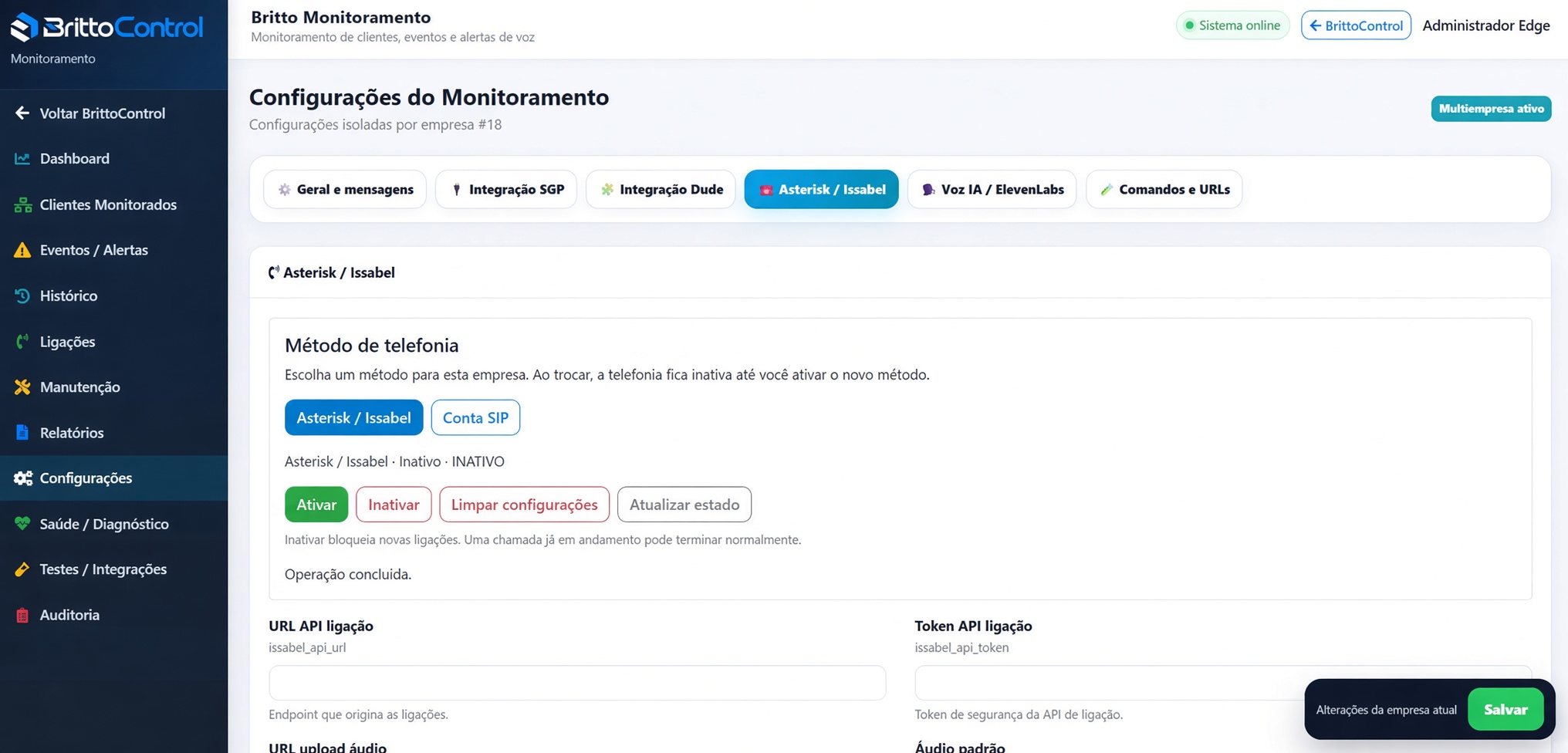Click the Token API ligação input field
Viewport: 1568px width, 753px height.
[1223, 683]
